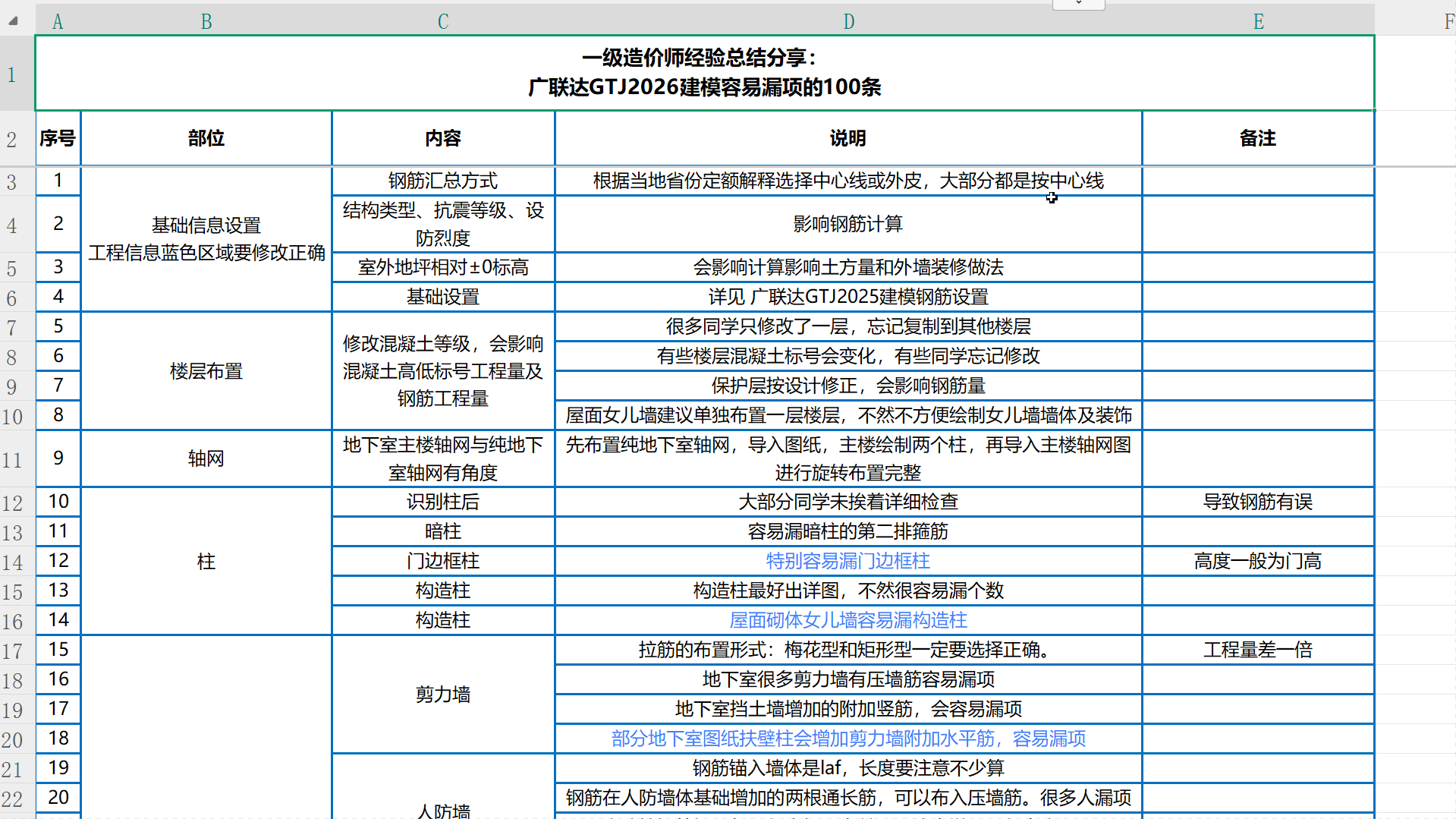Select the cell 大部分同学未挨着详细检查
Viewport: 1456px width, 819px height.
[x=848, y=502]
